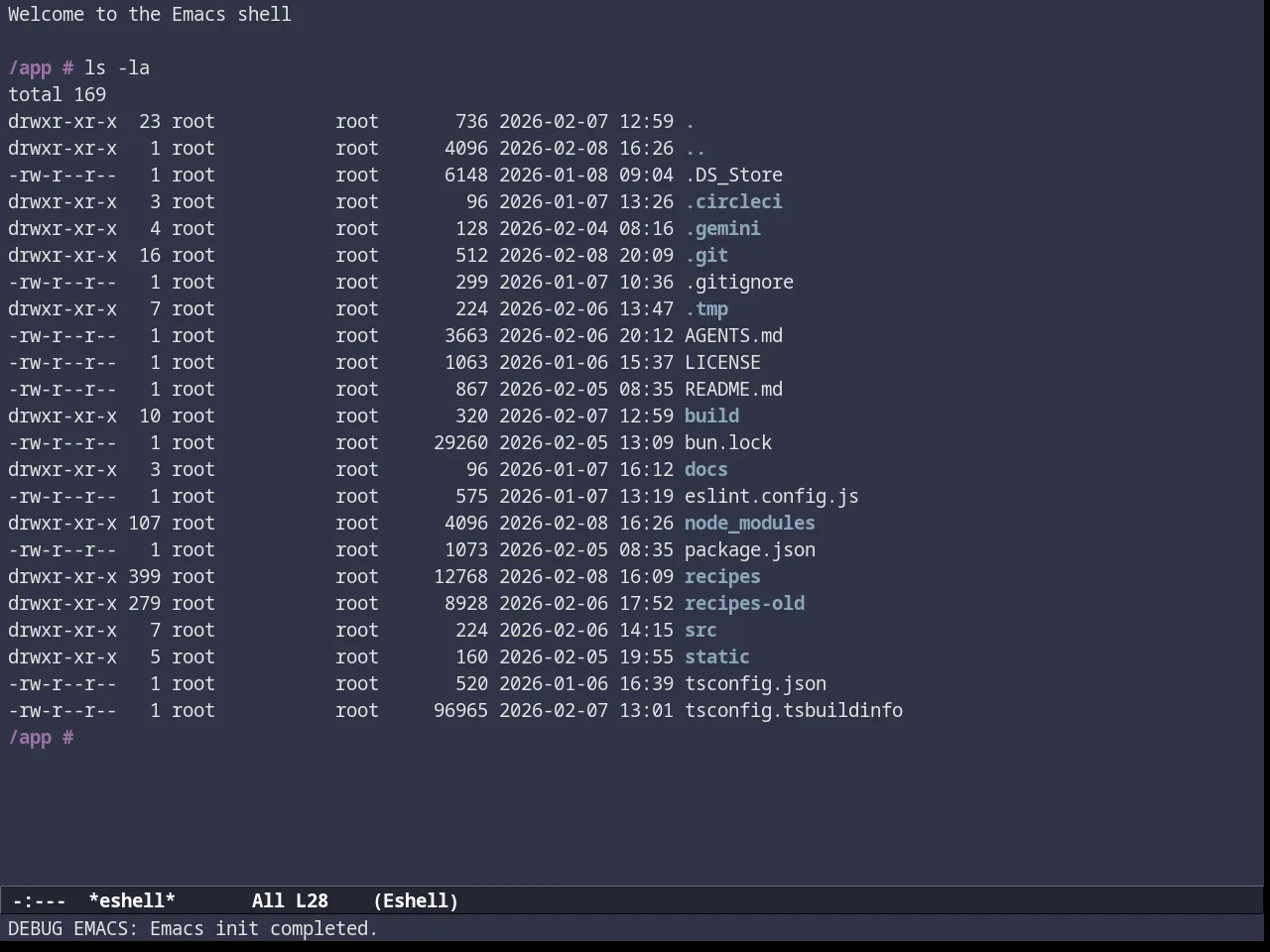Click the build directory name
This screenshot has width=1270, height=952.
click(x=711, y=416)
